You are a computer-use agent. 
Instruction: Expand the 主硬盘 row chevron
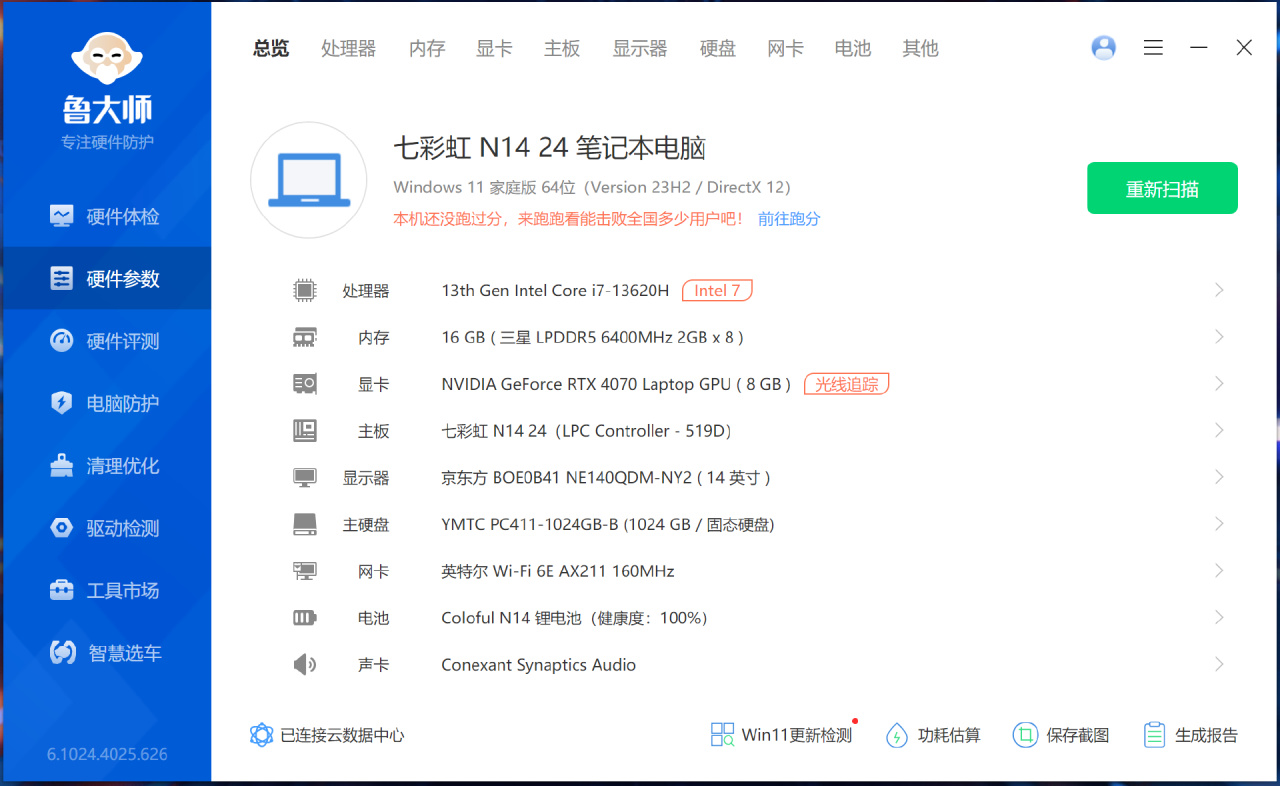click(x=1219, y=524)
